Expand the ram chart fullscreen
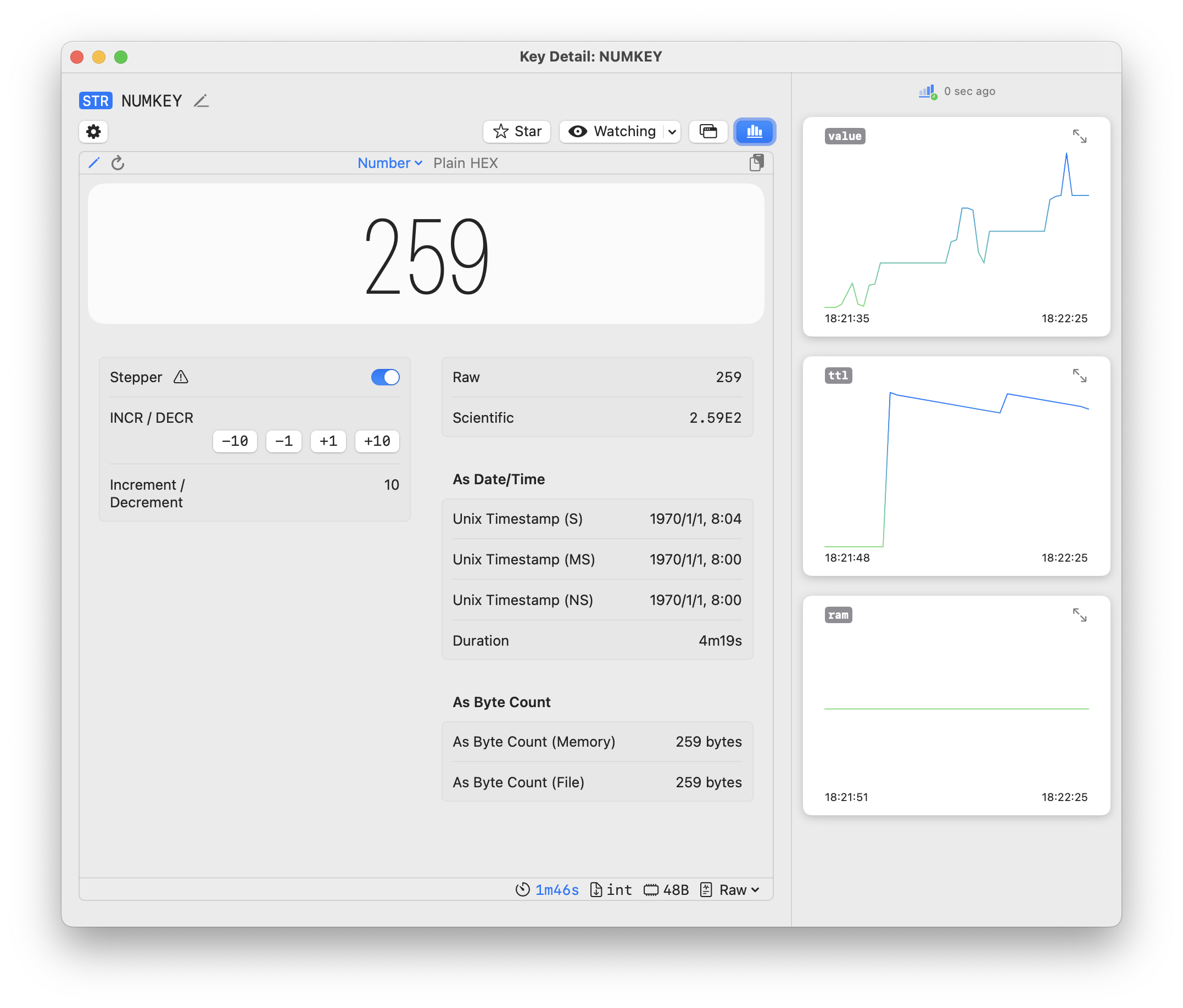The width and height of the screenshot is (1183, 1008). pyautogui.click(x=1079, y=615)
